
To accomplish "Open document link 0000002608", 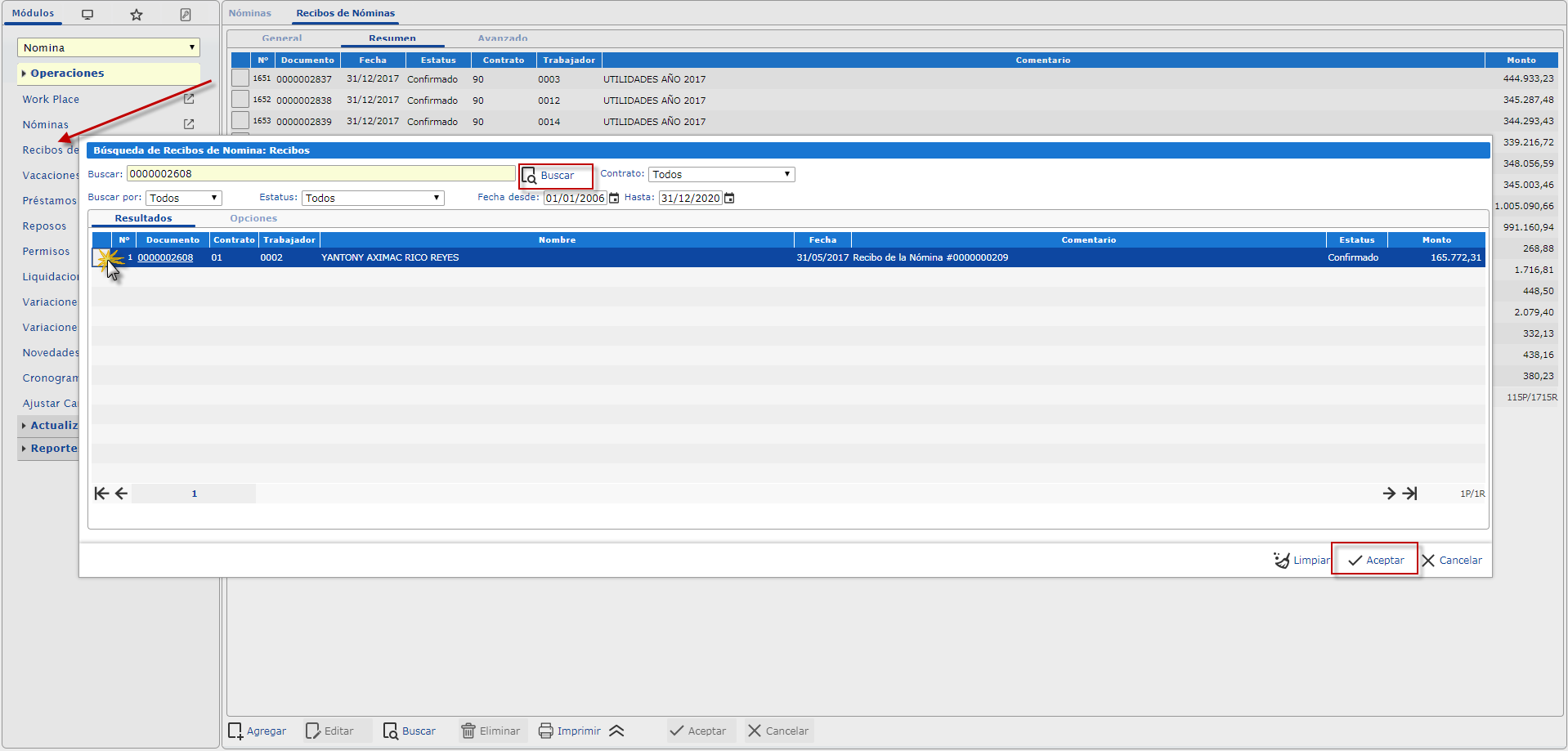I will [165, 257].
